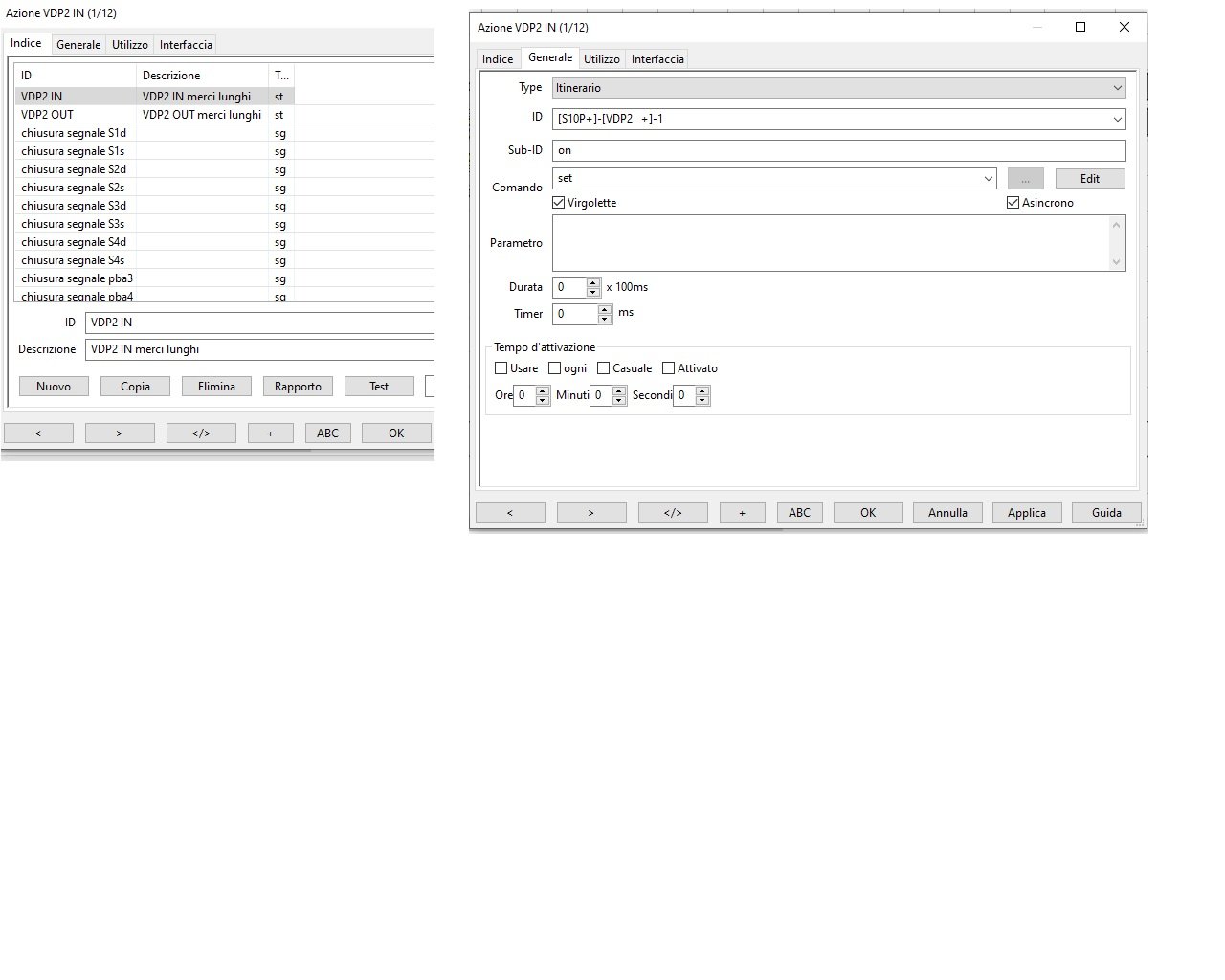Click the ellipsis browse button next to Comando
Image resolution: width=1225 pixels, height=980 pixels.
click(1025, 179)
